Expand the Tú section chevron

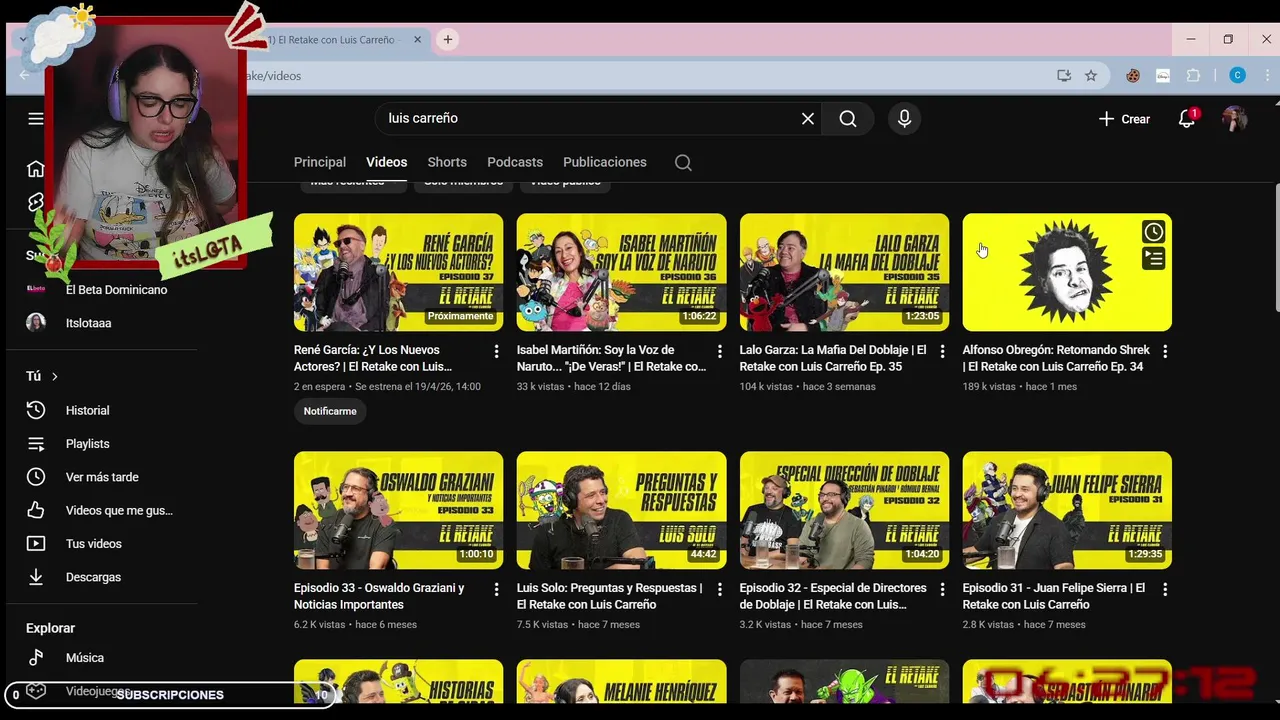coord(55,376)
